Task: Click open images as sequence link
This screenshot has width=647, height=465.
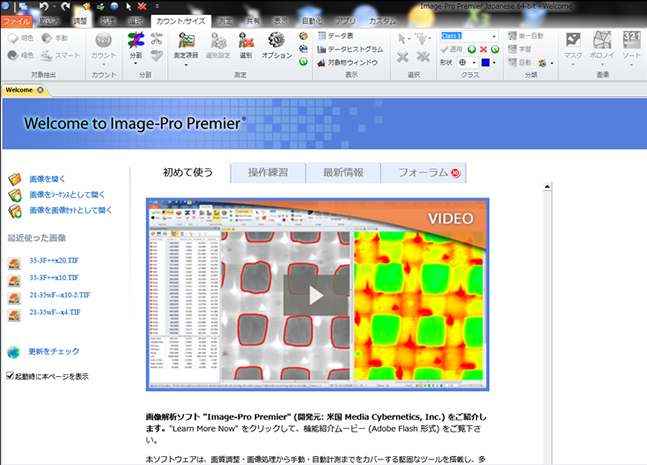Action: 67,194
